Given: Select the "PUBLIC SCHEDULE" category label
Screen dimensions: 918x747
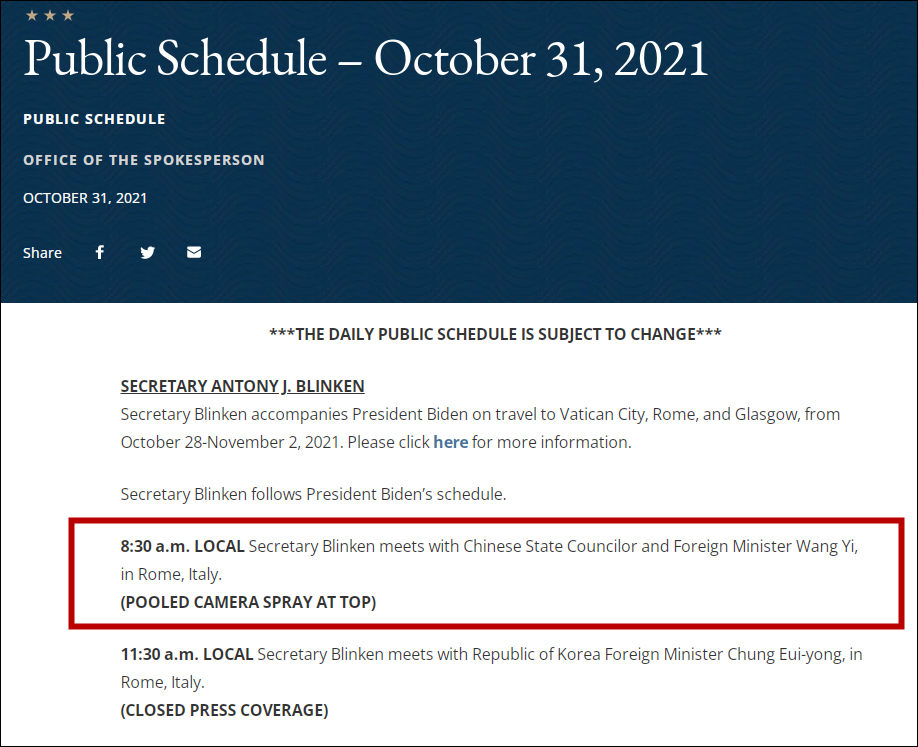Looking at the screenshot, I should [94, 119].
